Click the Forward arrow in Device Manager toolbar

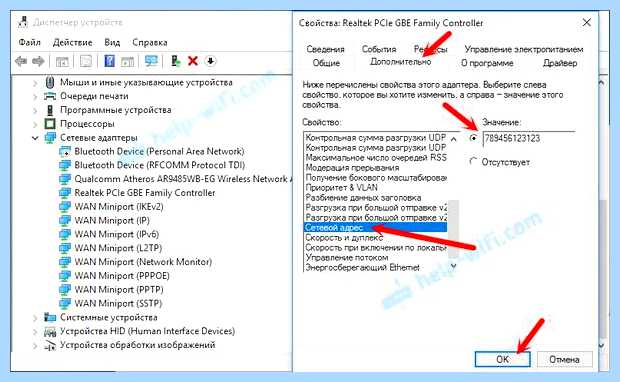38,61
